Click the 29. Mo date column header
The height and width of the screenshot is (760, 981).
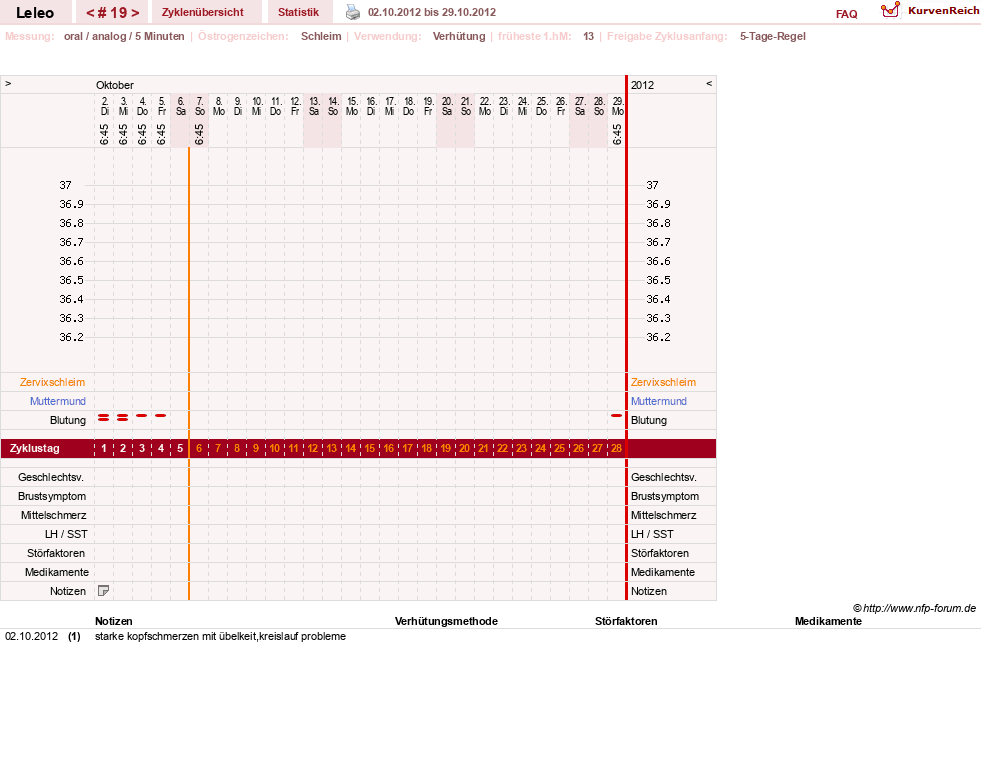(618, 106)
